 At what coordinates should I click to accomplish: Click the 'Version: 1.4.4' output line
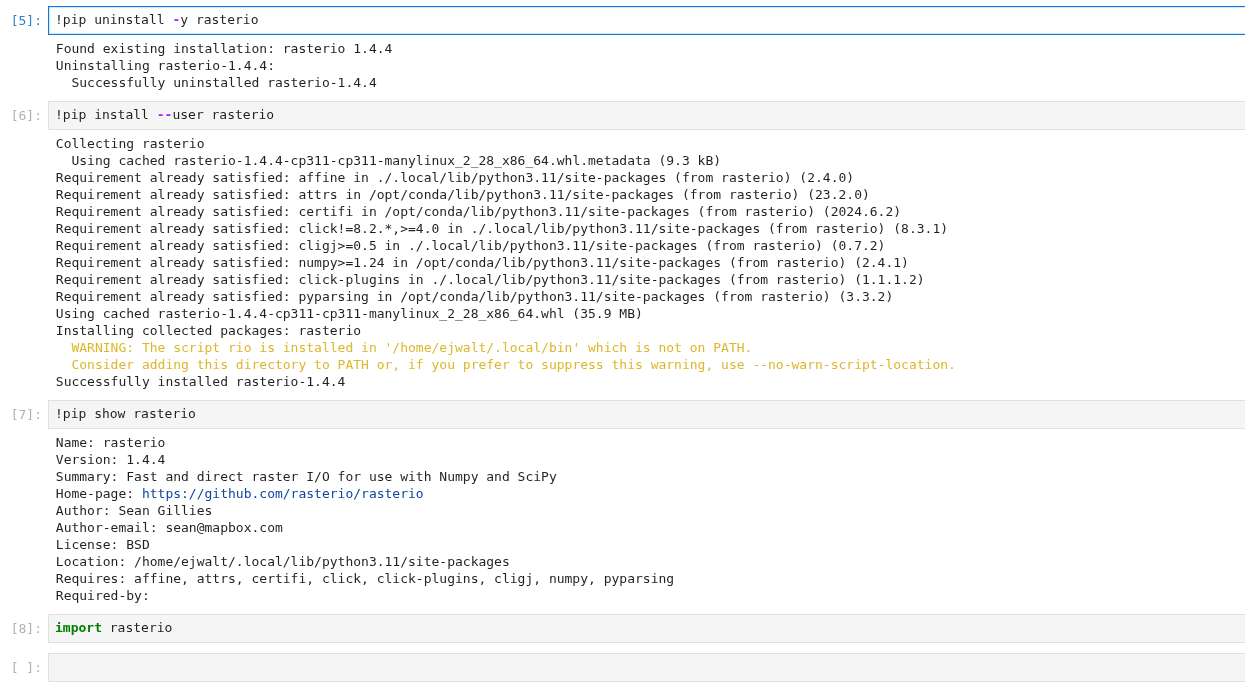click(x=110, y=460)
